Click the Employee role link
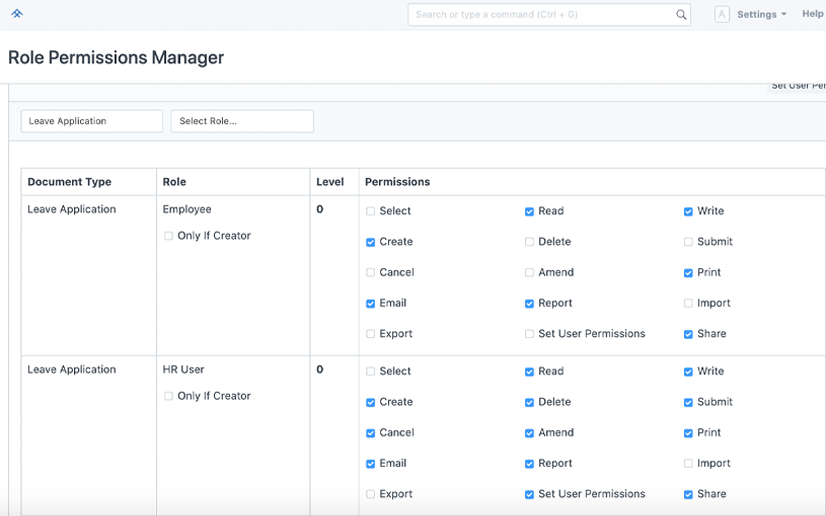 click(x=187, y=210)
